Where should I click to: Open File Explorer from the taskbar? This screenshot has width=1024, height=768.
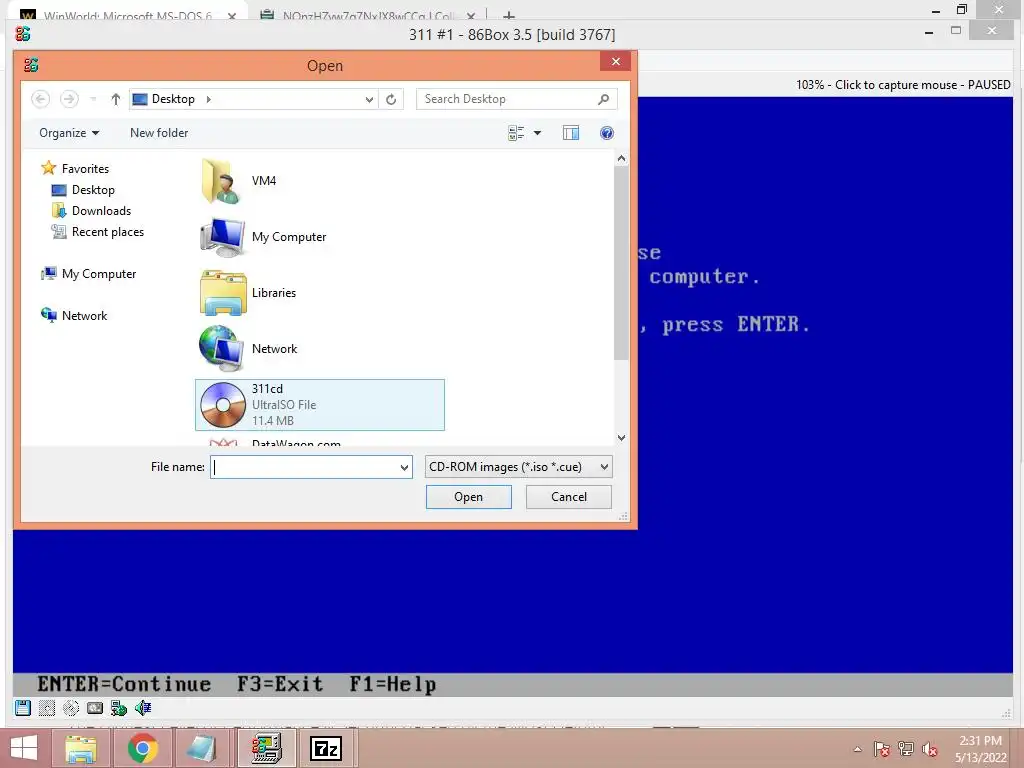pos(81,748)
